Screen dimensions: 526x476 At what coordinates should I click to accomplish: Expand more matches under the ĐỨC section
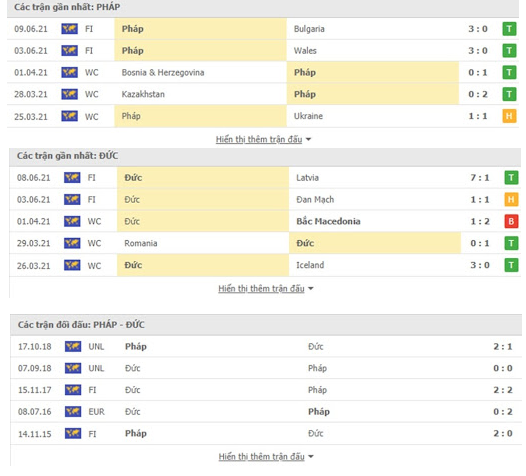point(265,288)
